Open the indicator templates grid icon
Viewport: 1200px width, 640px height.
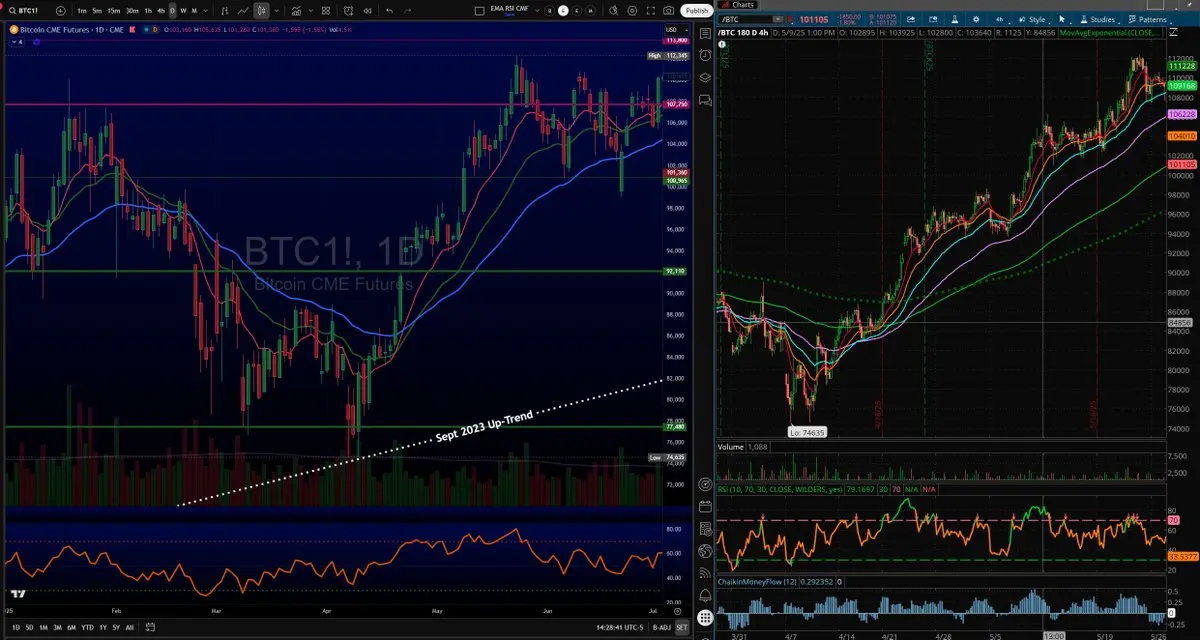pyautogui.click(x=325, y=10)
